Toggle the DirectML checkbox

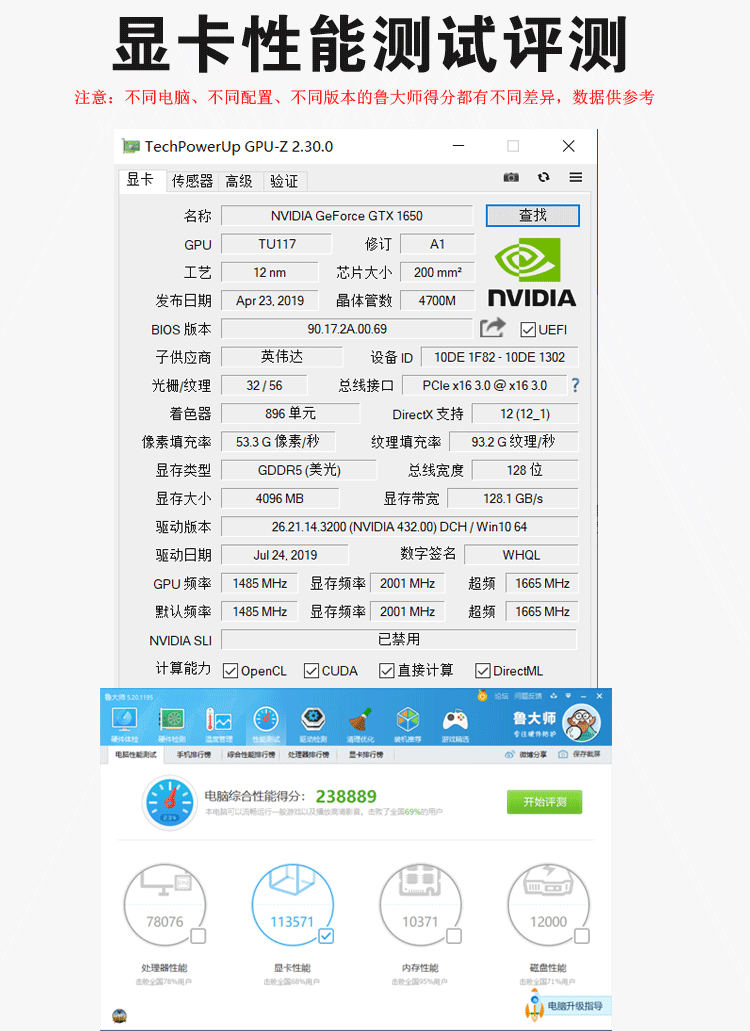coord(482,671)
